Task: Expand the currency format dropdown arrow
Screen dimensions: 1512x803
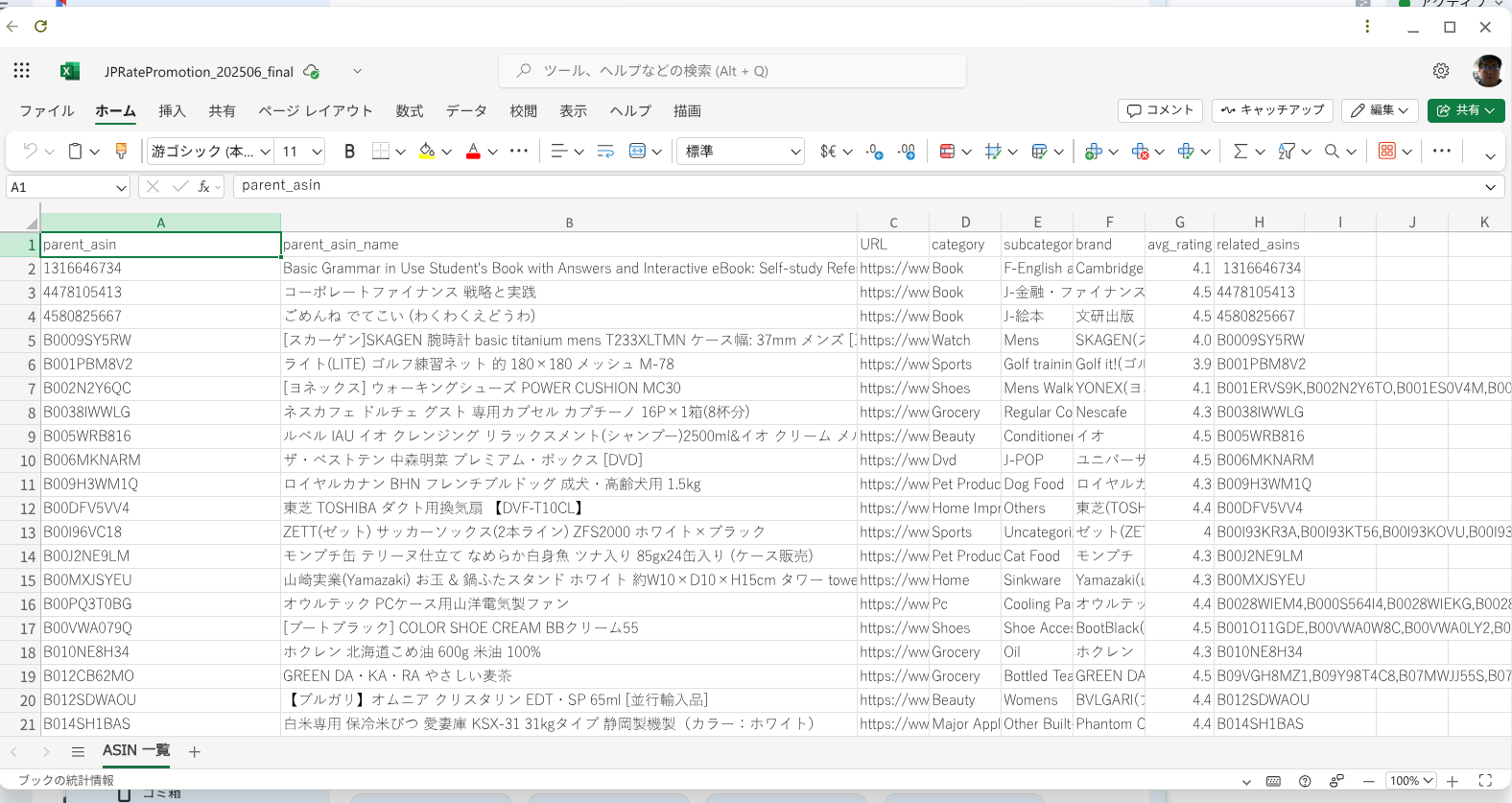Action: [847, 152]
